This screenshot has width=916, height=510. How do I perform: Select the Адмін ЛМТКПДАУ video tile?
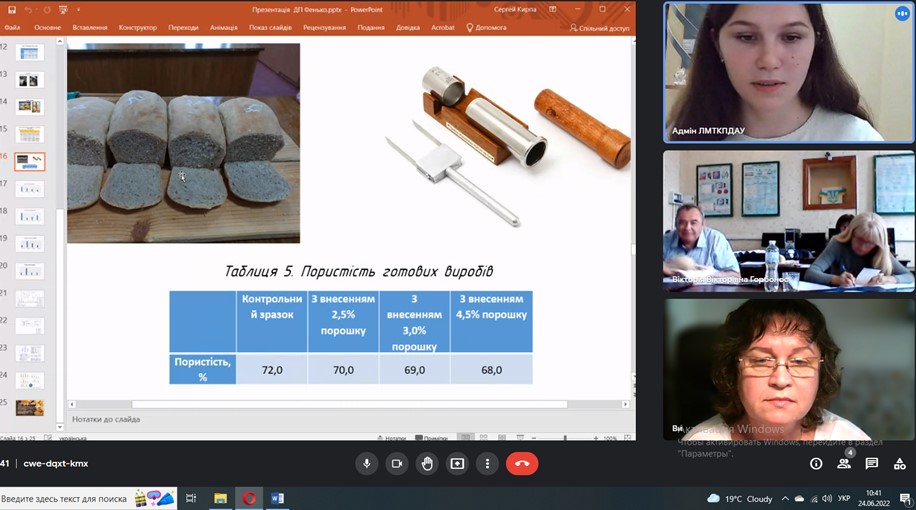point(789,72)
